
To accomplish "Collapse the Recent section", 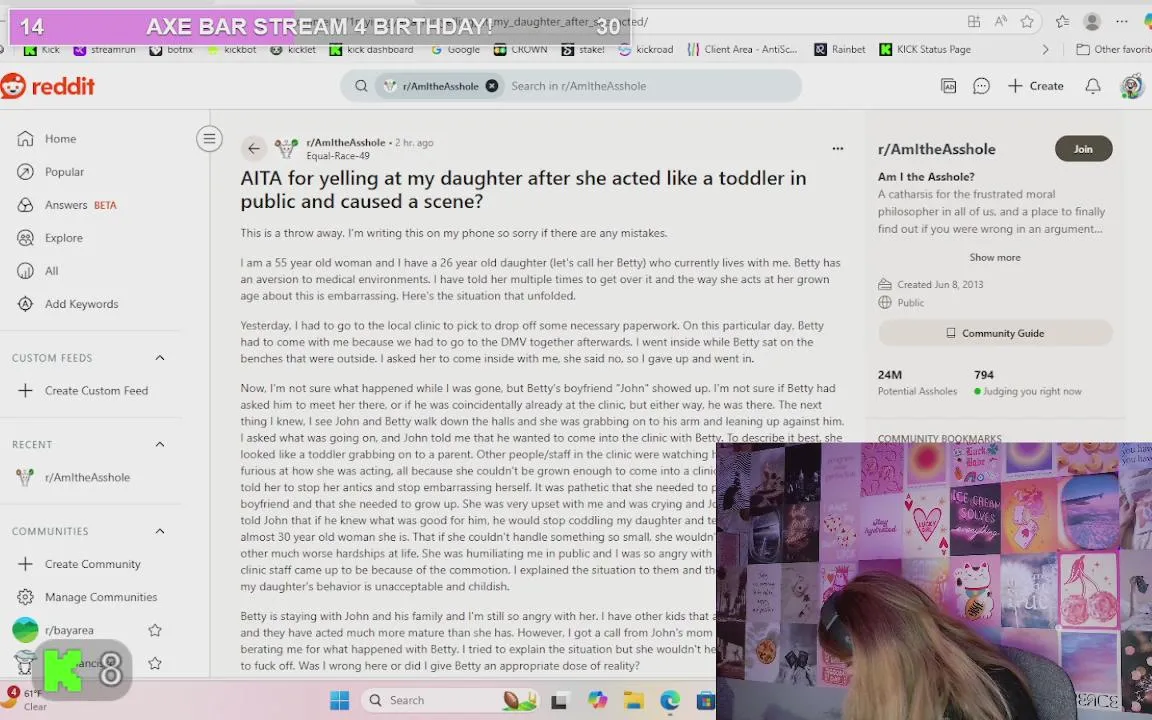I will click(x=159, y=444).
